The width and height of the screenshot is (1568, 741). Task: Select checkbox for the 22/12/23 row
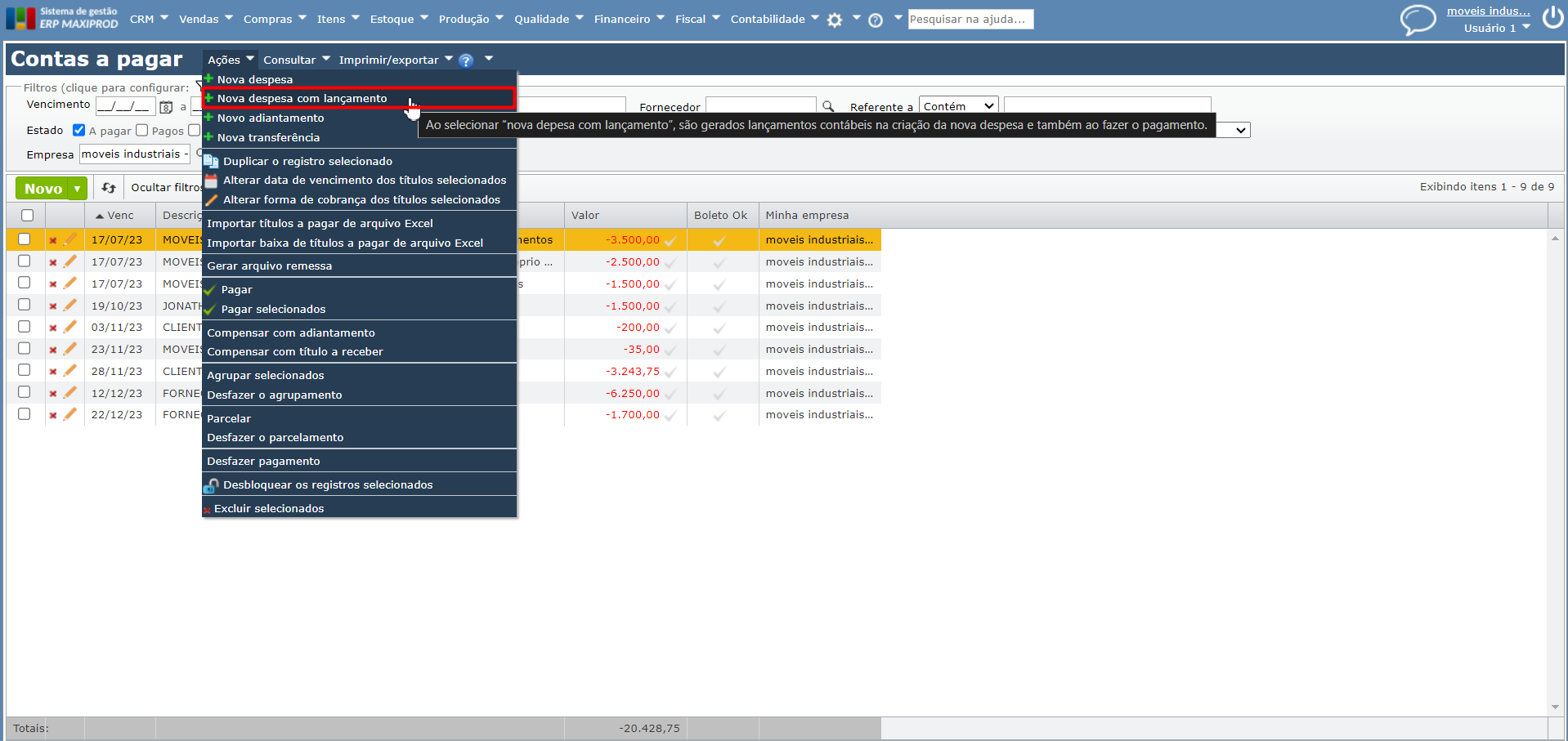click(x=25, y=413)
